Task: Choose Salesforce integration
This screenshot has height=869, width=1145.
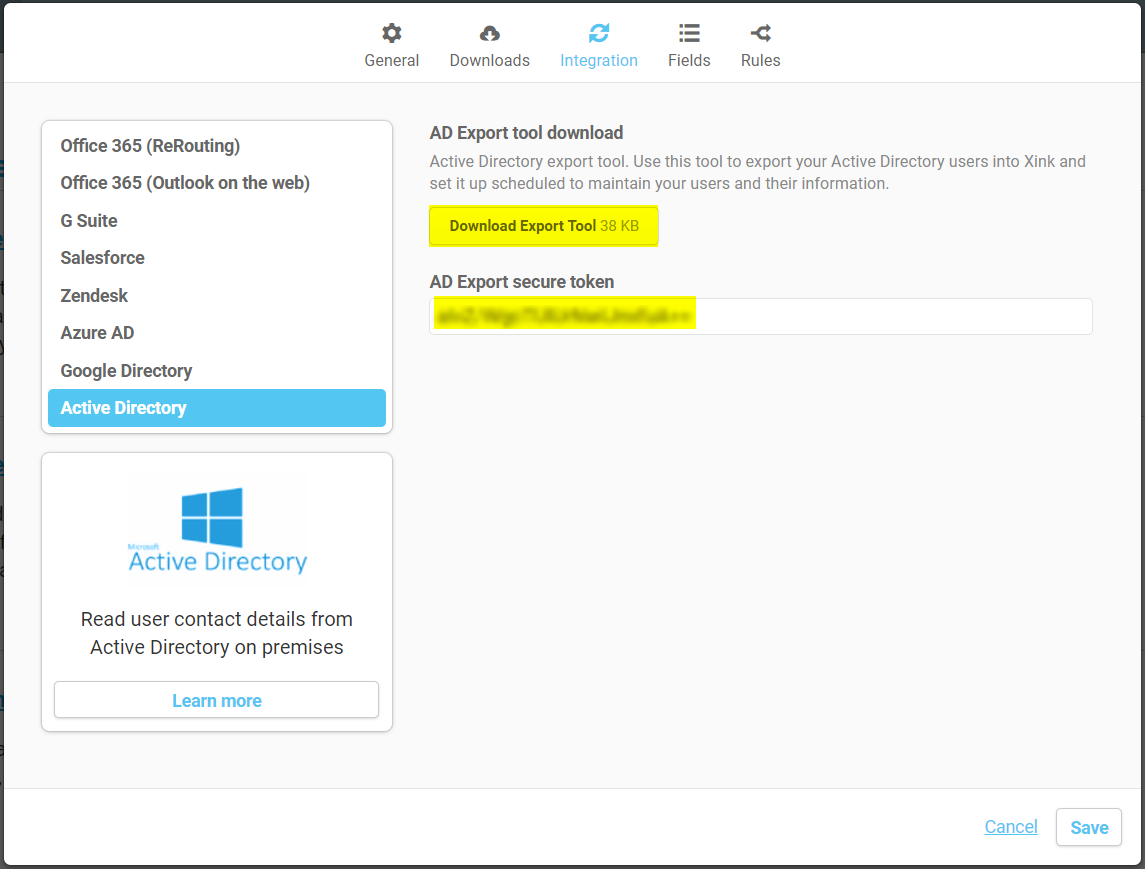Action: pyautogui.click(x=217, y=258)
